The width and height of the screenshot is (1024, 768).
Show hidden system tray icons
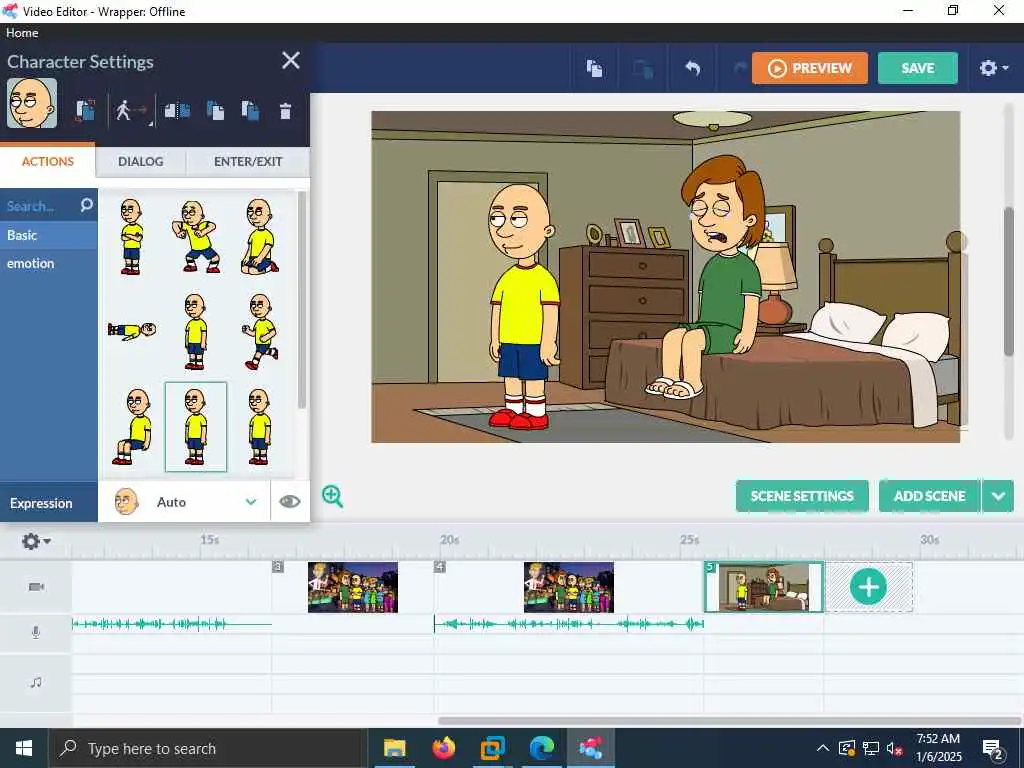(823, 748)
